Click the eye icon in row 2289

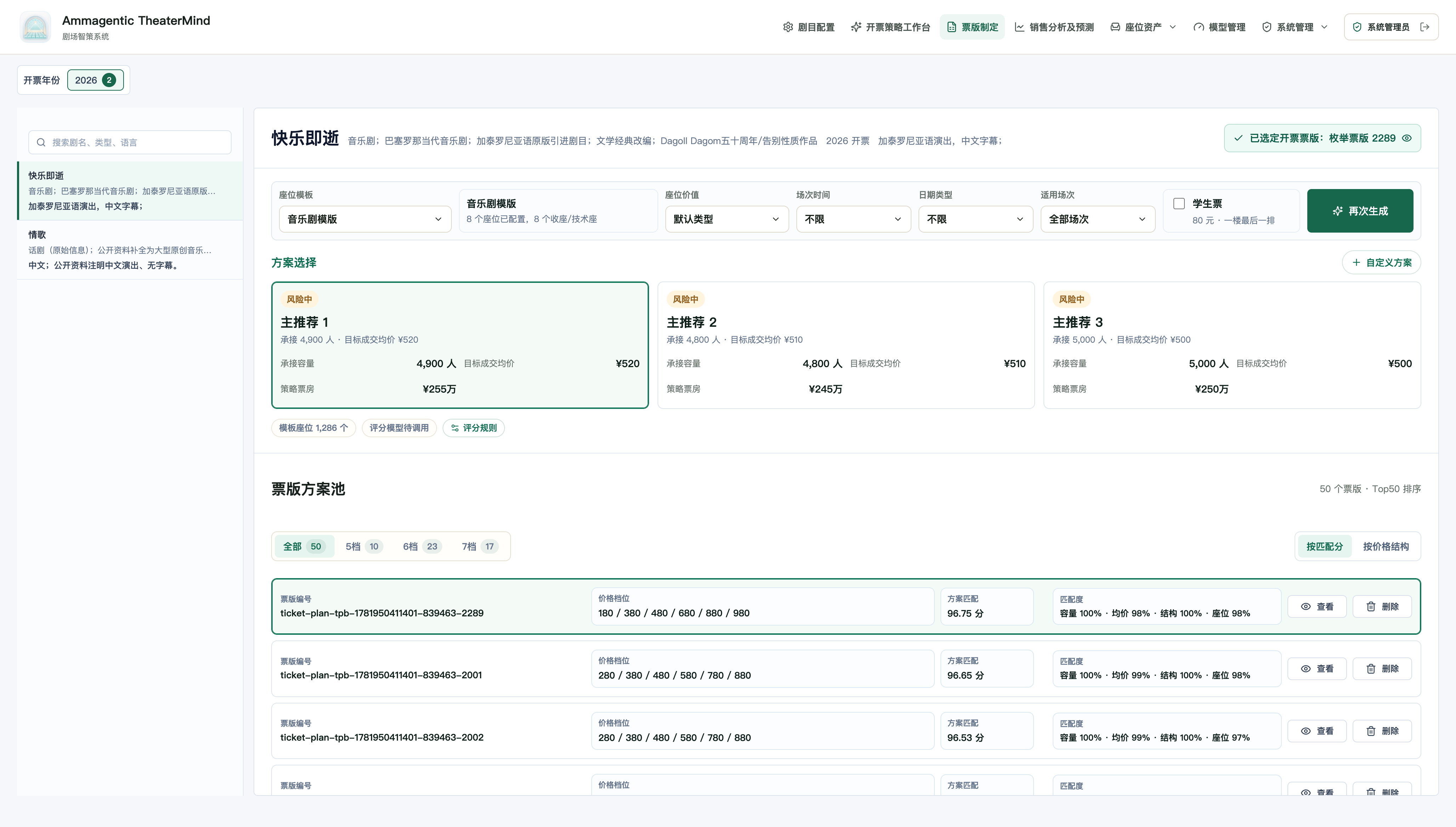(x=1306, y=606)
